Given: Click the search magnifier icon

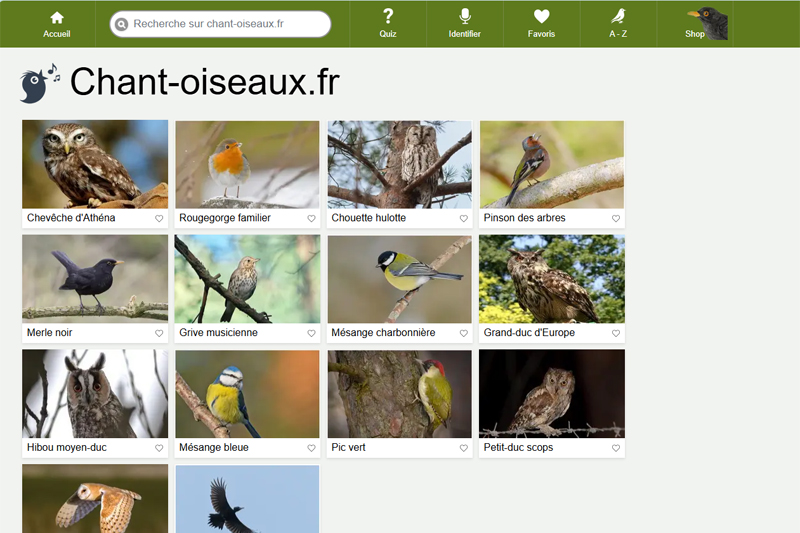Looking at the screenshot, I should [x=121, y=24].
